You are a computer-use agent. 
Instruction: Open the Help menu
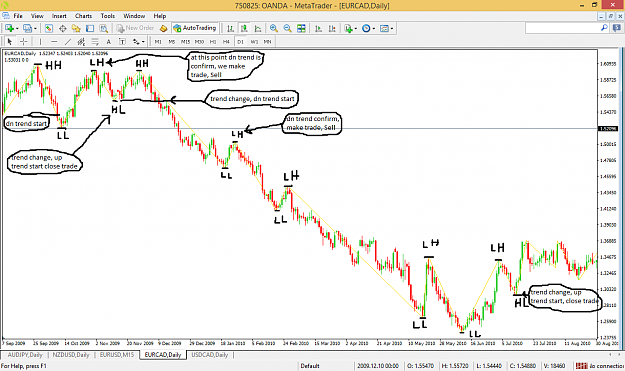point(160,16)
